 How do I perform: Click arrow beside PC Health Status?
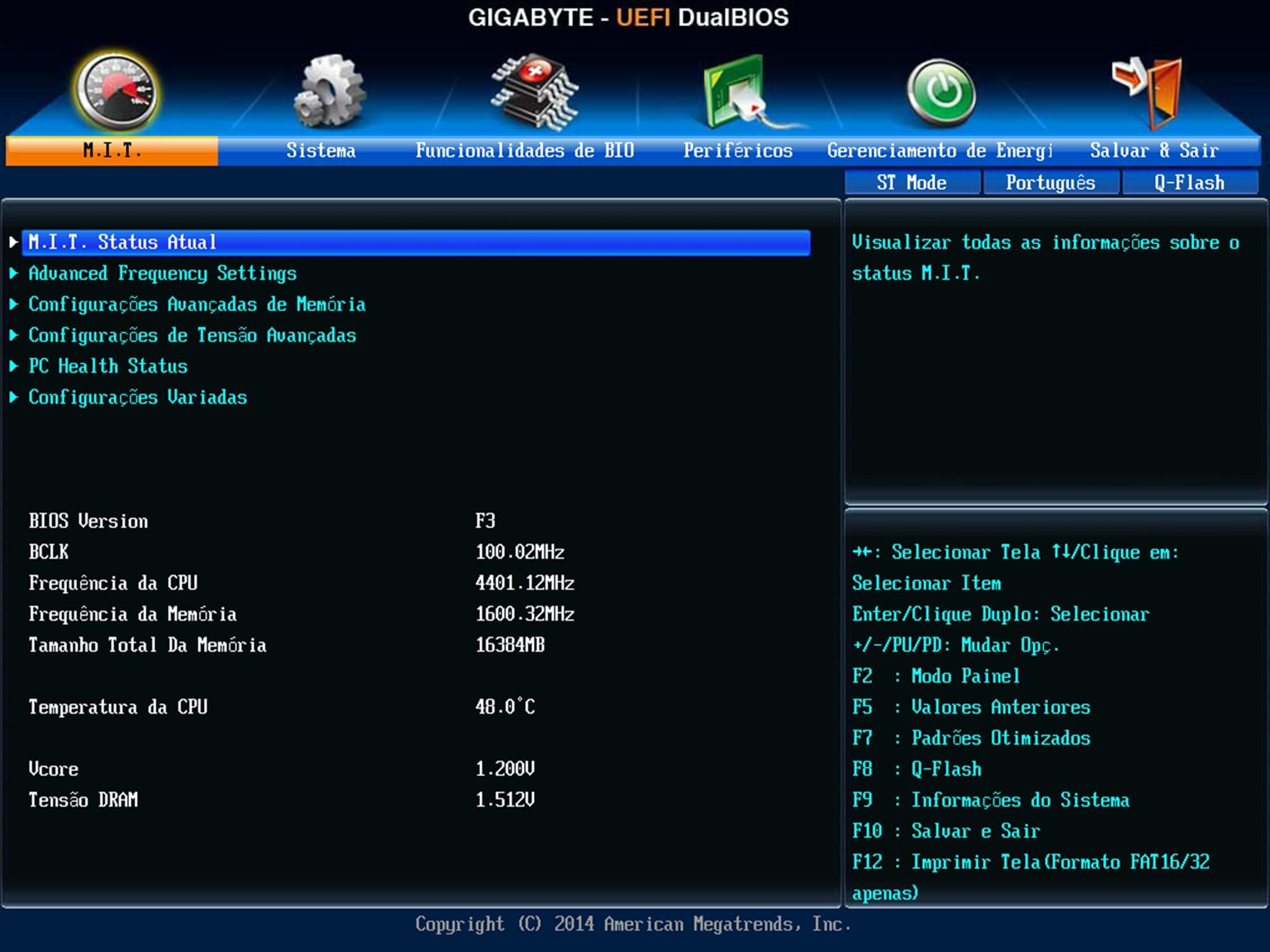tap(13, 366)
